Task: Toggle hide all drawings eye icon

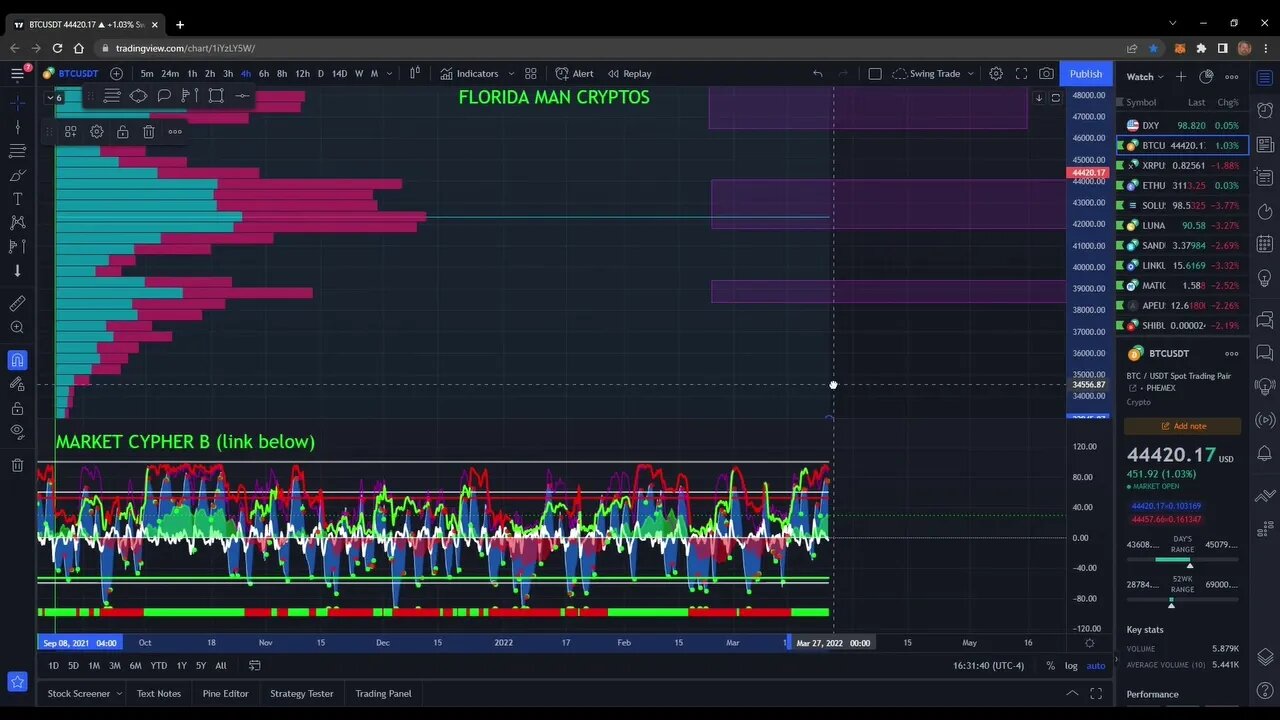Action: (17, 432)
